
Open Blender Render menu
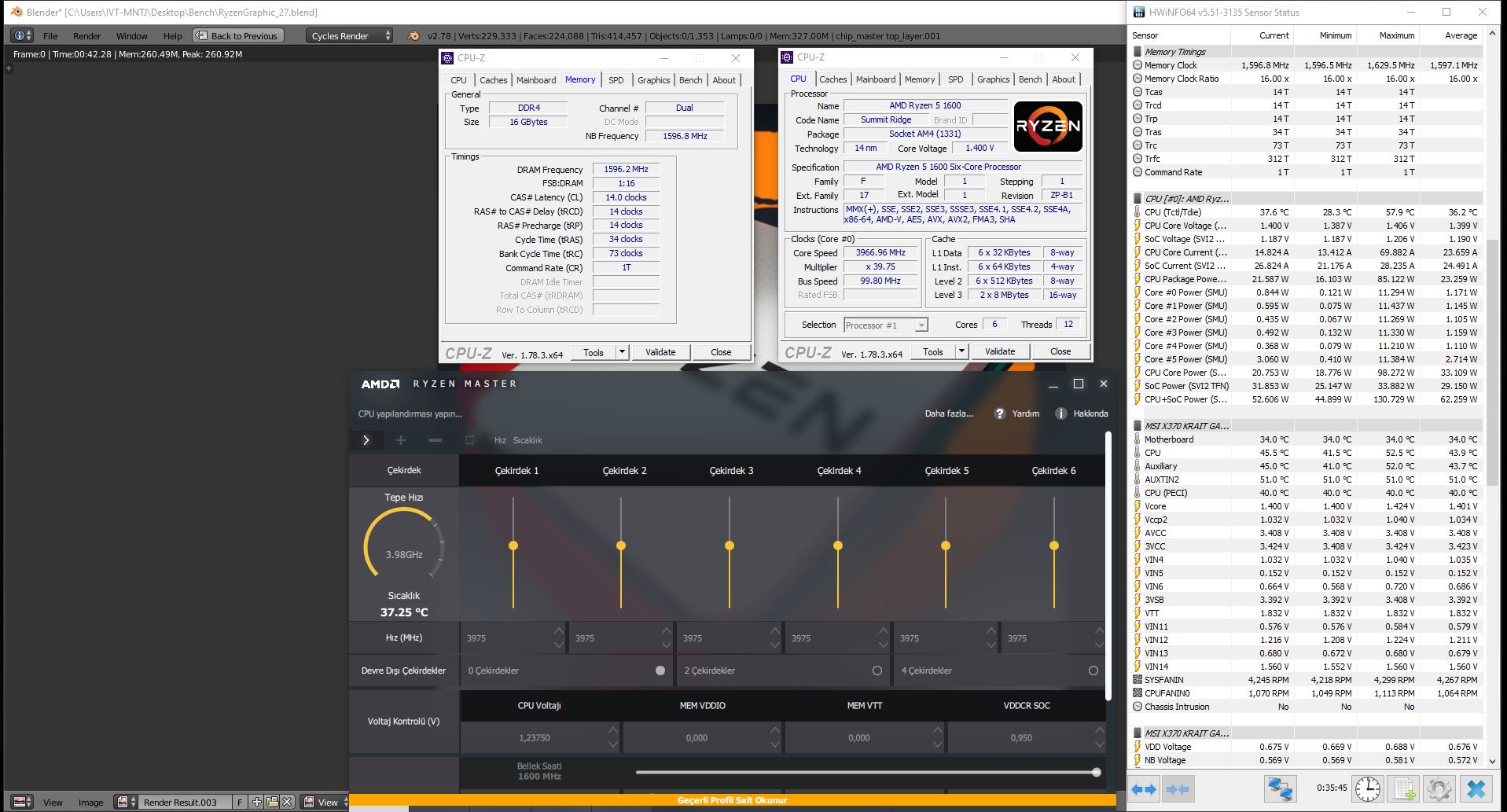click(x=86, y=36)
